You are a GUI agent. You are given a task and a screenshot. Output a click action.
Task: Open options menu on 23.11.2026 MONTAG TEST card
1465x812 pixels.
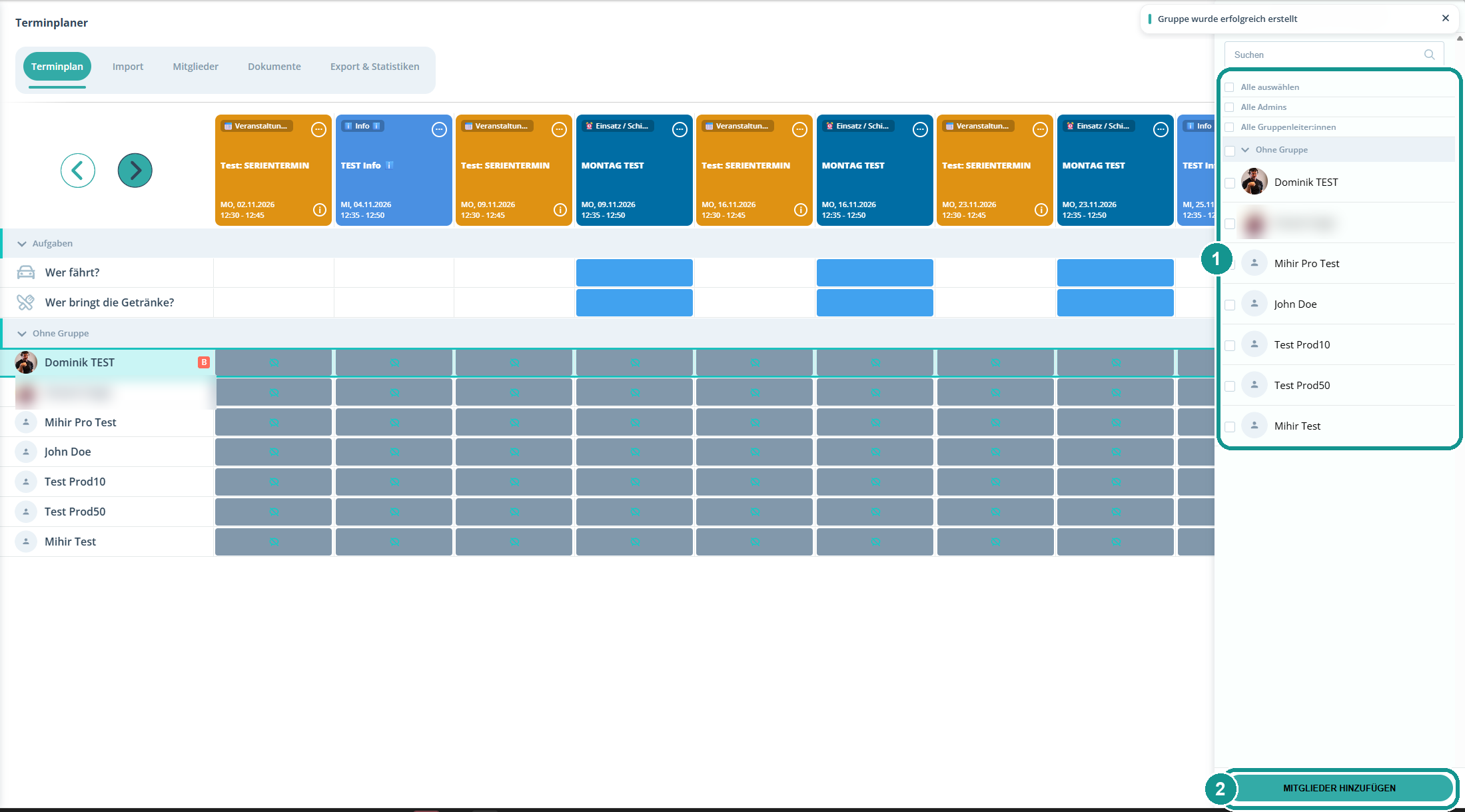tap(1161, 130)
